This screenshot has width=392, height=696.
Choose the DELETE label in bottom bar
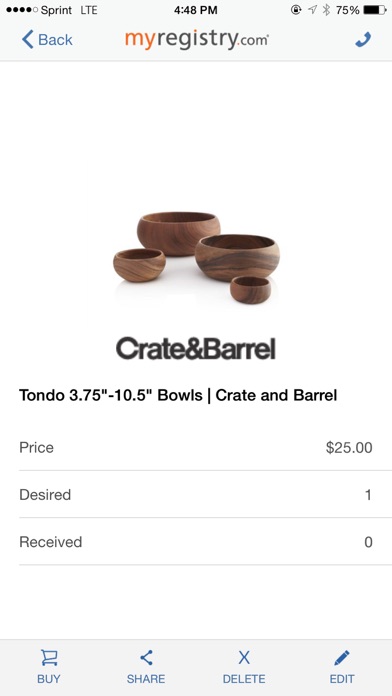pos(244,679)
